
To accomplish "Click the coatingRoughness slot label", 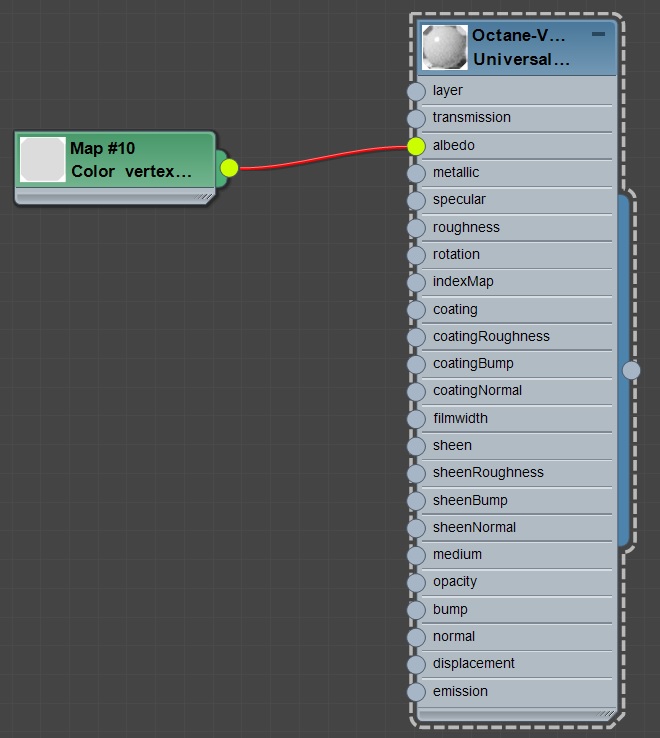I will pyautogui.click(x=491, y=337).
